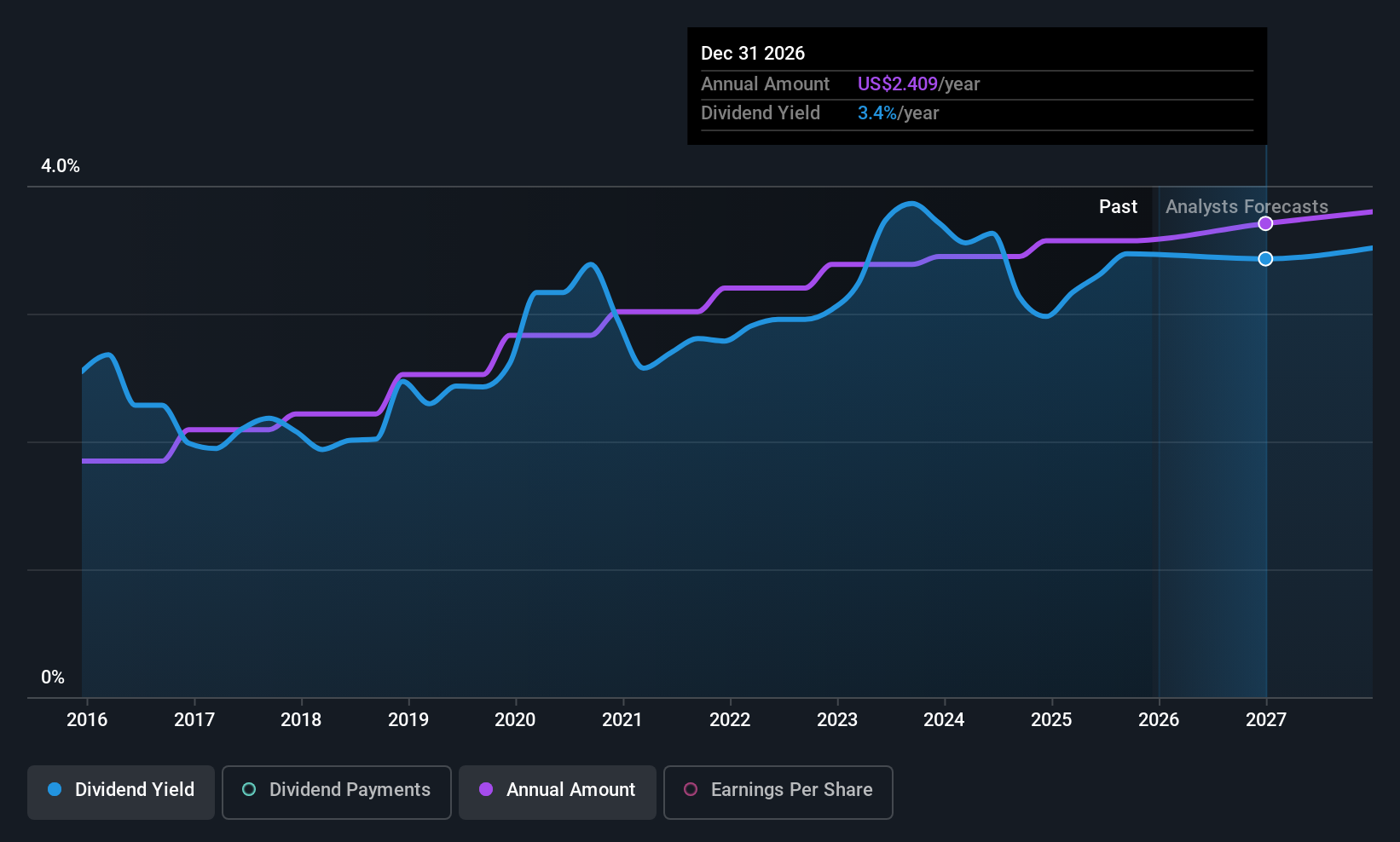Collapse the Annual Amount legend entry
The image size is (1400, 842).
tap(557, 792)
